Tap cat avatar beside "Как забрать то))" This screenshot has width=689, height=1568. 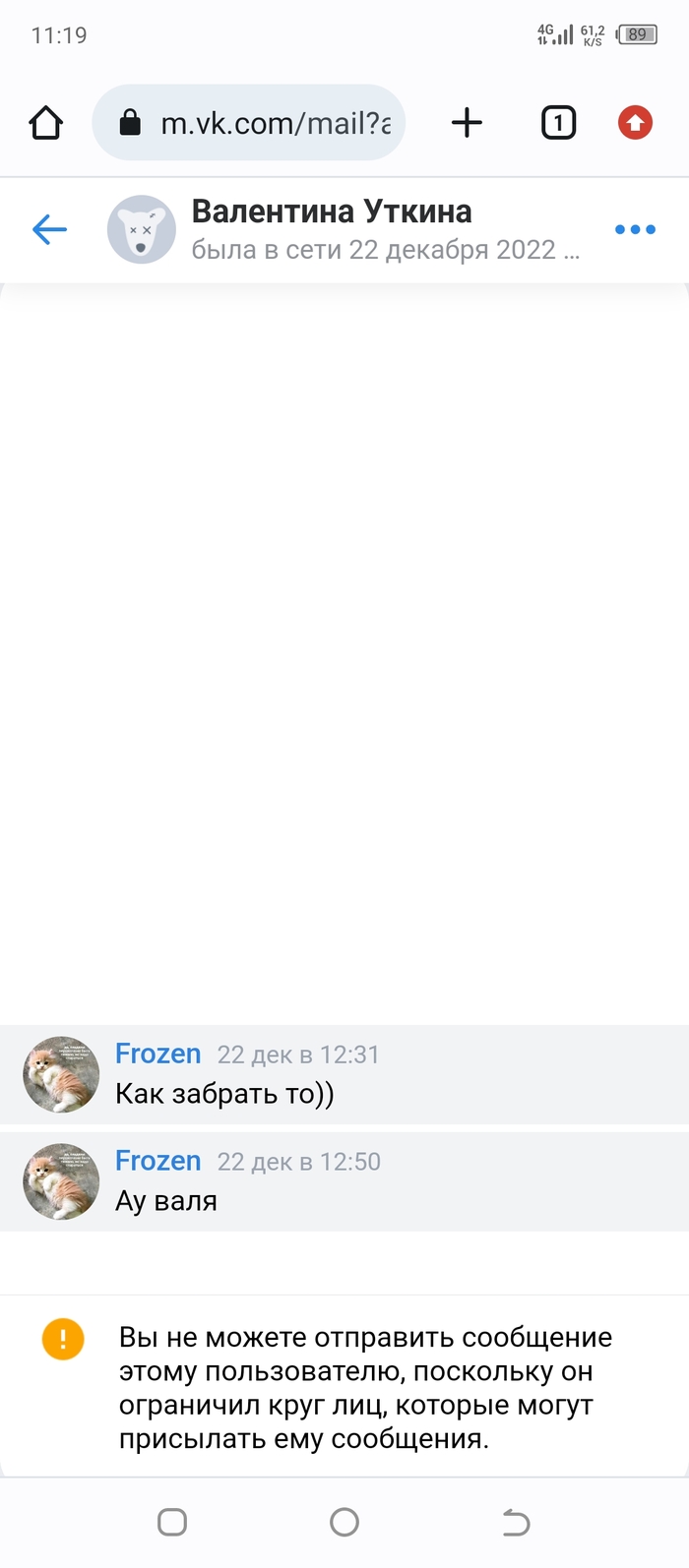(x=61, y=1074)
